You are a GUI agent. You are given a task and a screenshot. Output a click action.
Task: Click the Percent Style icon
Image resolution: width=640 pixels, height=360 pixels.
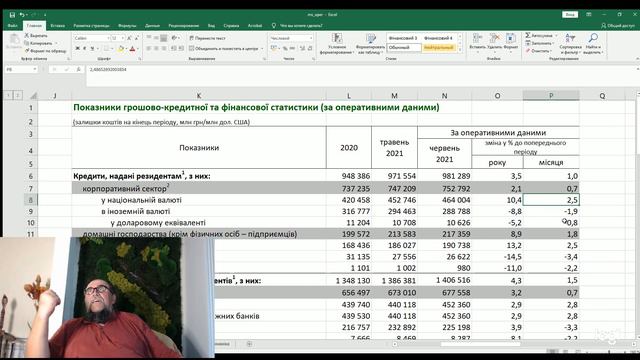[285, 49]
